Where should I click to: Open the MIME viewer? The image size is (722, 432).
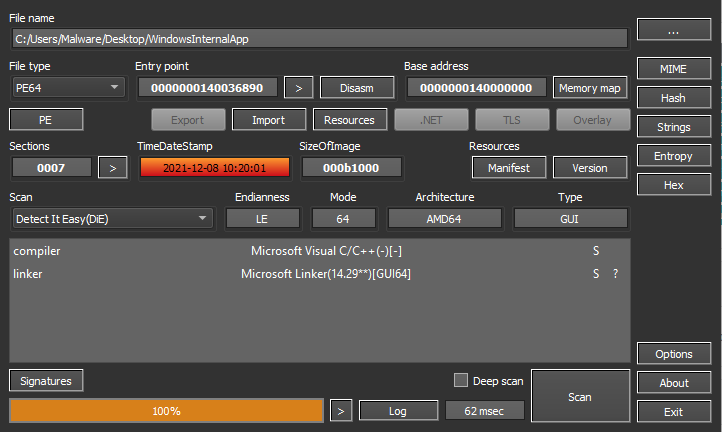coord(674,69)
